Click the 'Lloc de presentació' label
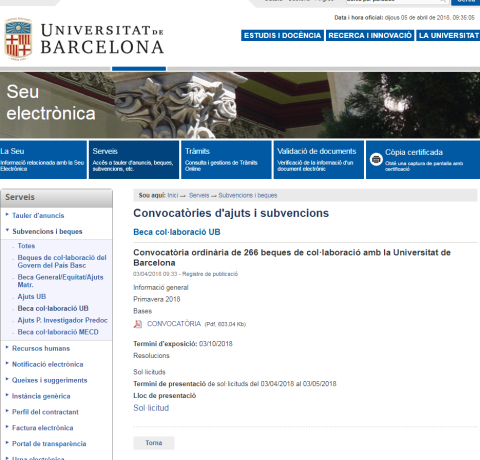 [165, 396]
